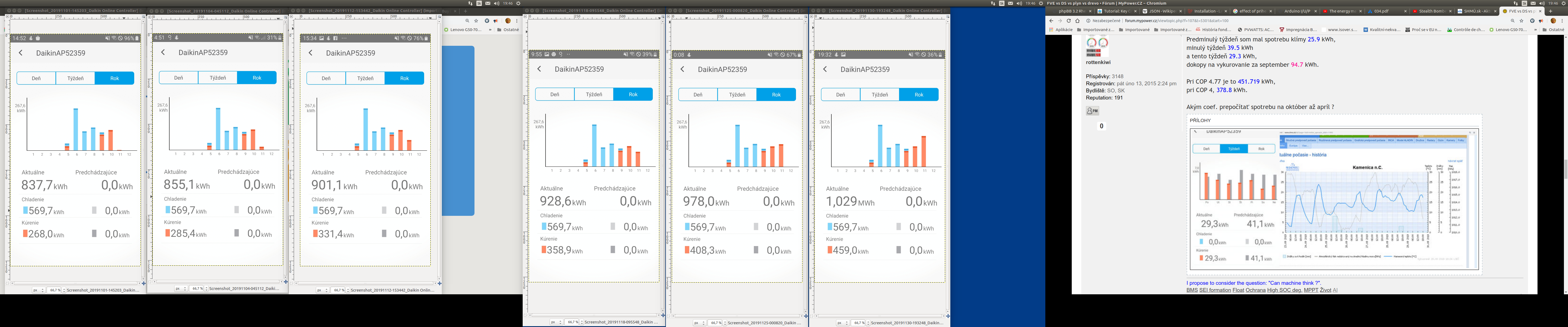
Task: Click the Chromium back arrow
Action: click(x=1051, y=21)
